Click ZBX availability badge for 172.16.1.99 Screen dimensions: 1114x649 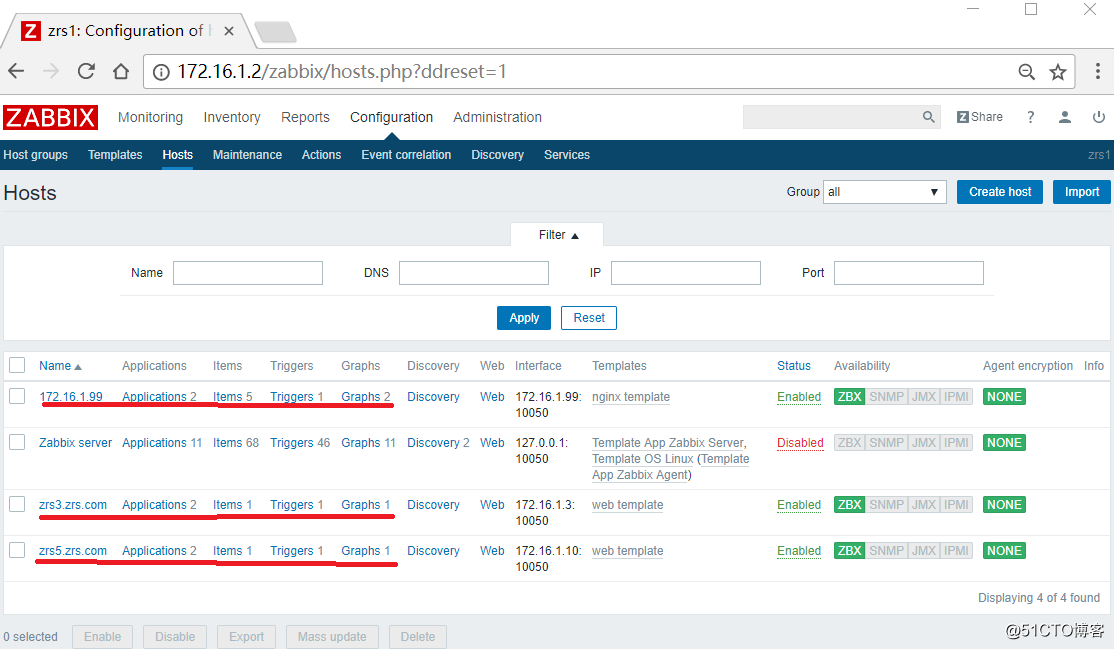[x=849, y=397]
